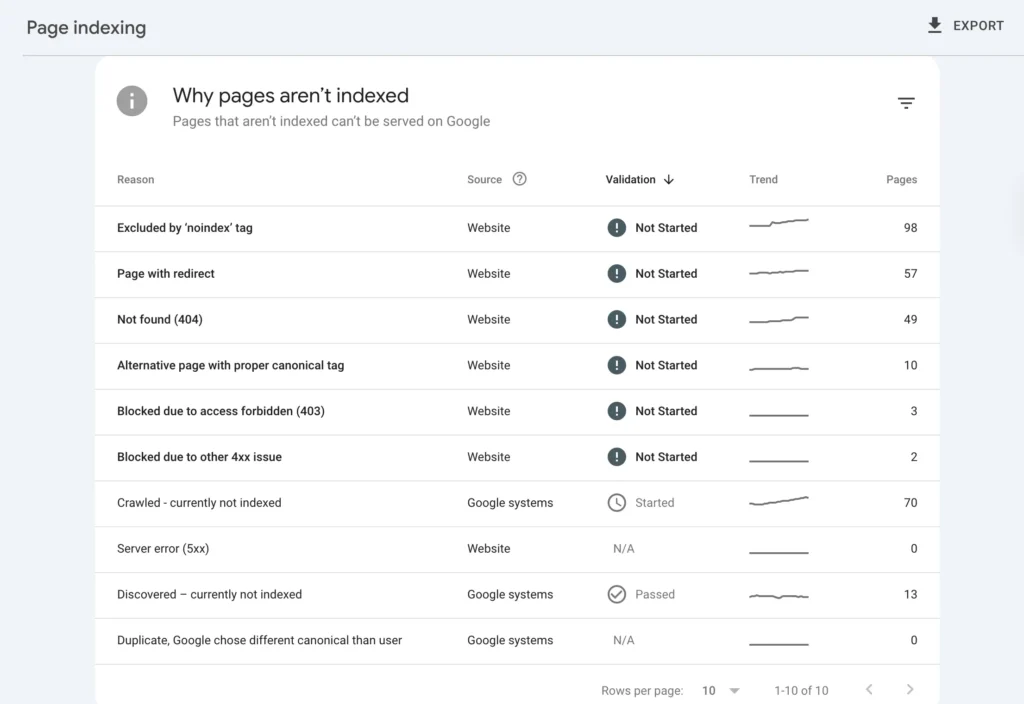Click N/A validation in Server error (5xx) row

click(x=624, y=549)
